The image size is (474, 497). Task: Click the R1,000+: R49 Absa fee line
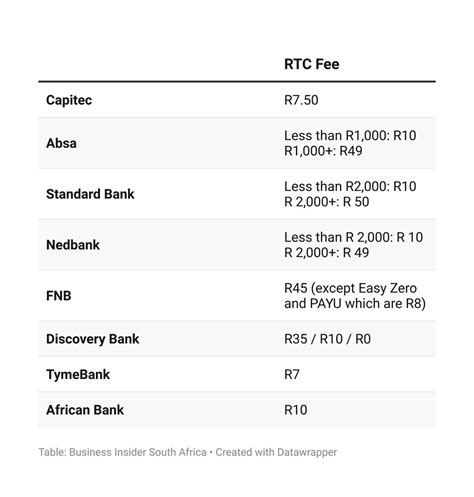pos(323,151)
